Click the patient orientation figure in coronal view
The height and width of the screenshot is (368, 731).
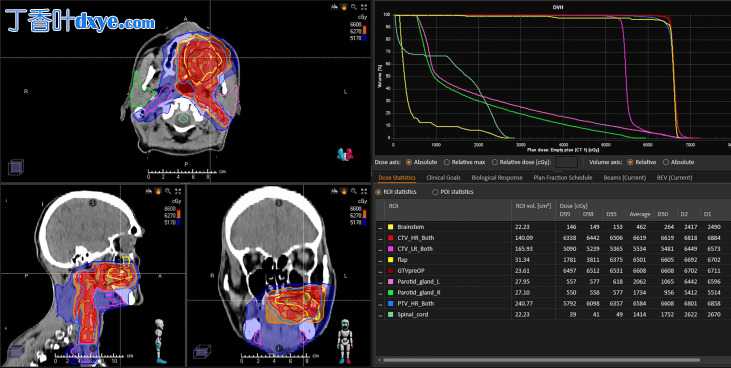click(345, 340)
